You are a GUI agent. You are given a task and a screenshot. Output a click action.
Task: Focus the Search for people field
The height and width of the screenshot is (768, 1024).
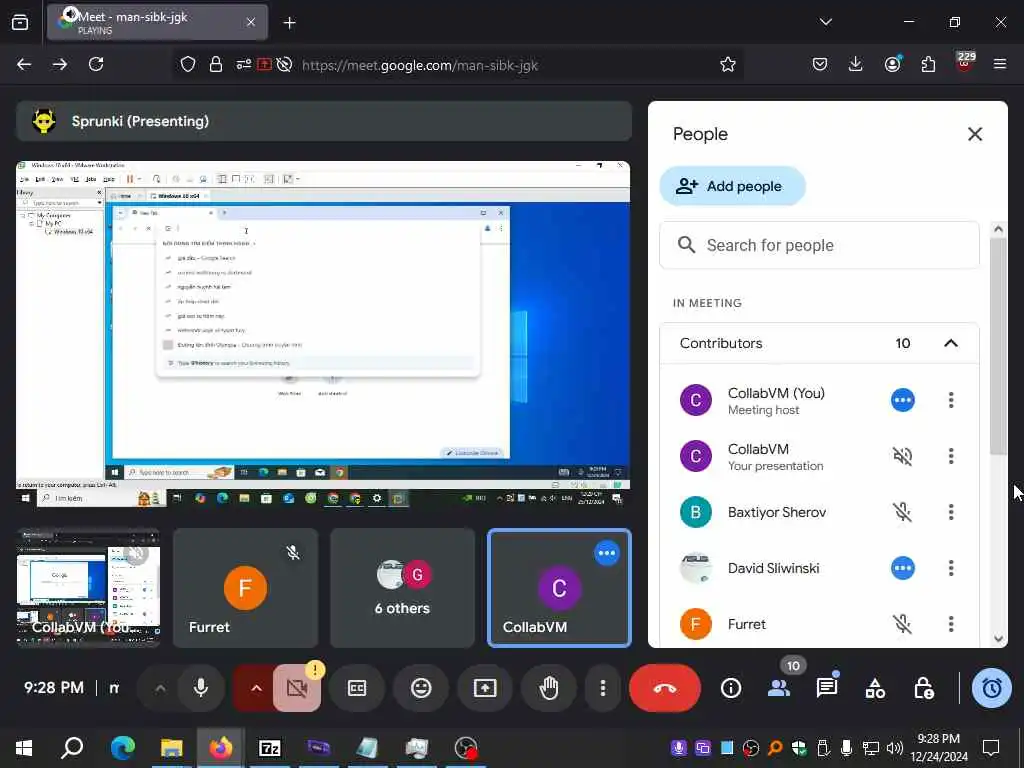coord(819,245)
